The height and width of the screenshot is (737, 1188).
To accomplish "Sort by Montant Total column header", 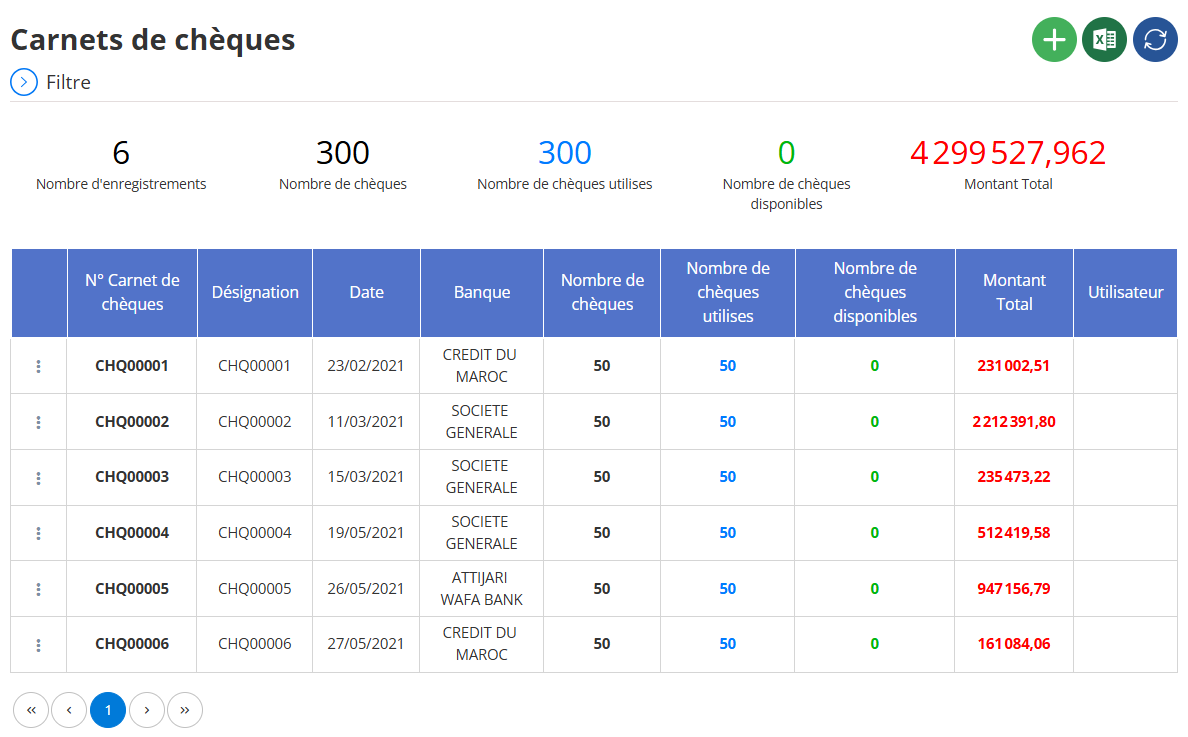I will tap(1014, 292).
